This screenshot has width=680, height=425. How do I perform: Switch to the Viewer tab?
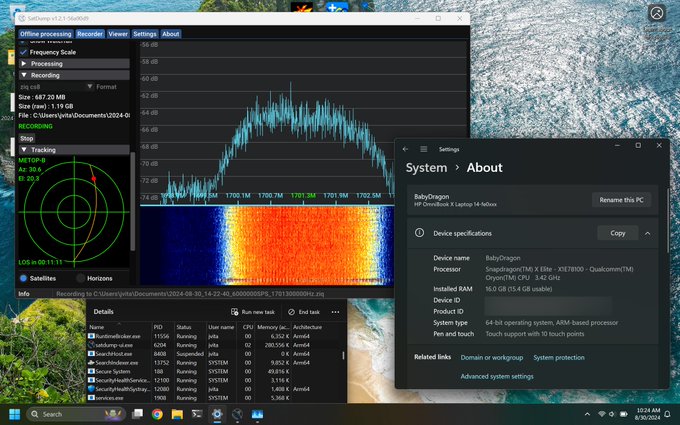tap(118, 34)
